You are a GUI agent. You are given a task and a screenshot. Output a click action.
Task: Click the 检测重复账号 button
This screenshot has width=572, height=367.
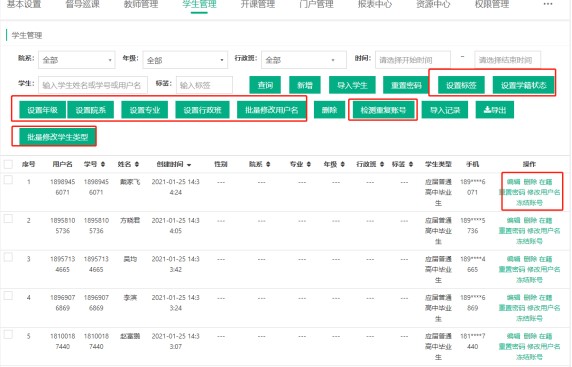383,110
